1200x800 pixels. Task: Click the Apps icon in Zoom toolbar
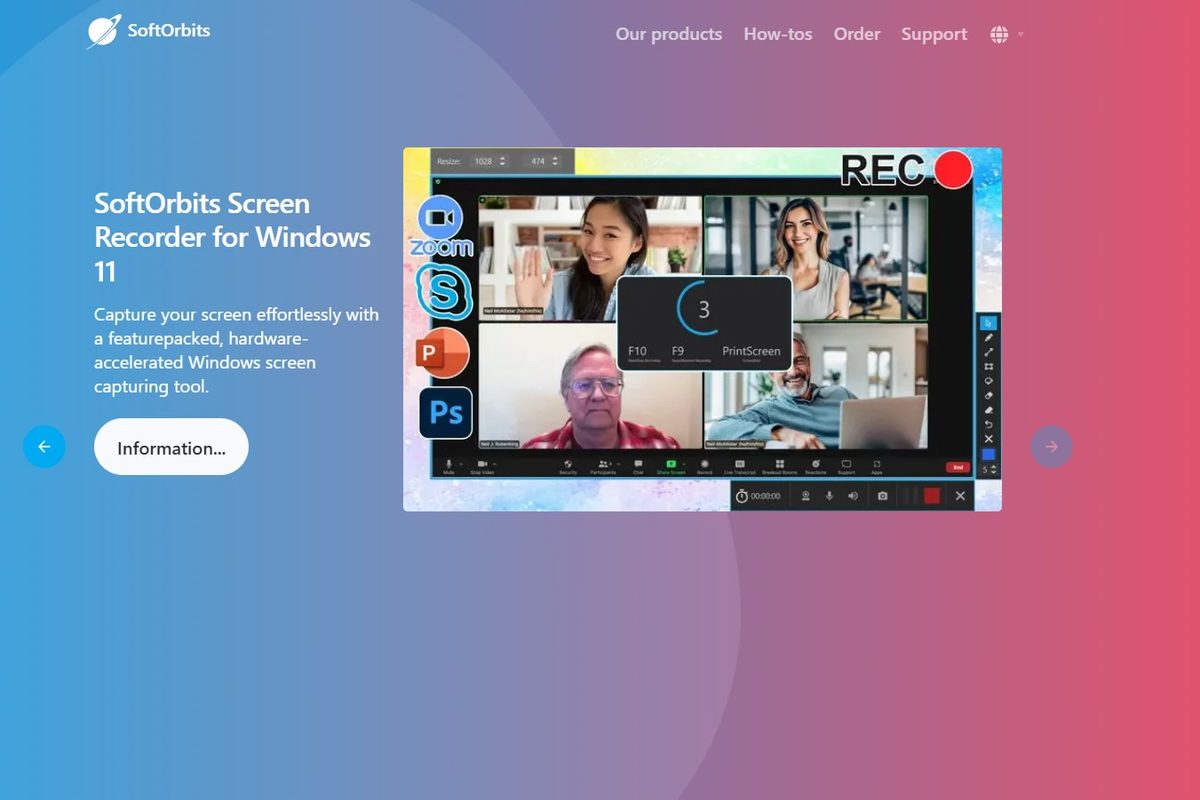(877, 466)
